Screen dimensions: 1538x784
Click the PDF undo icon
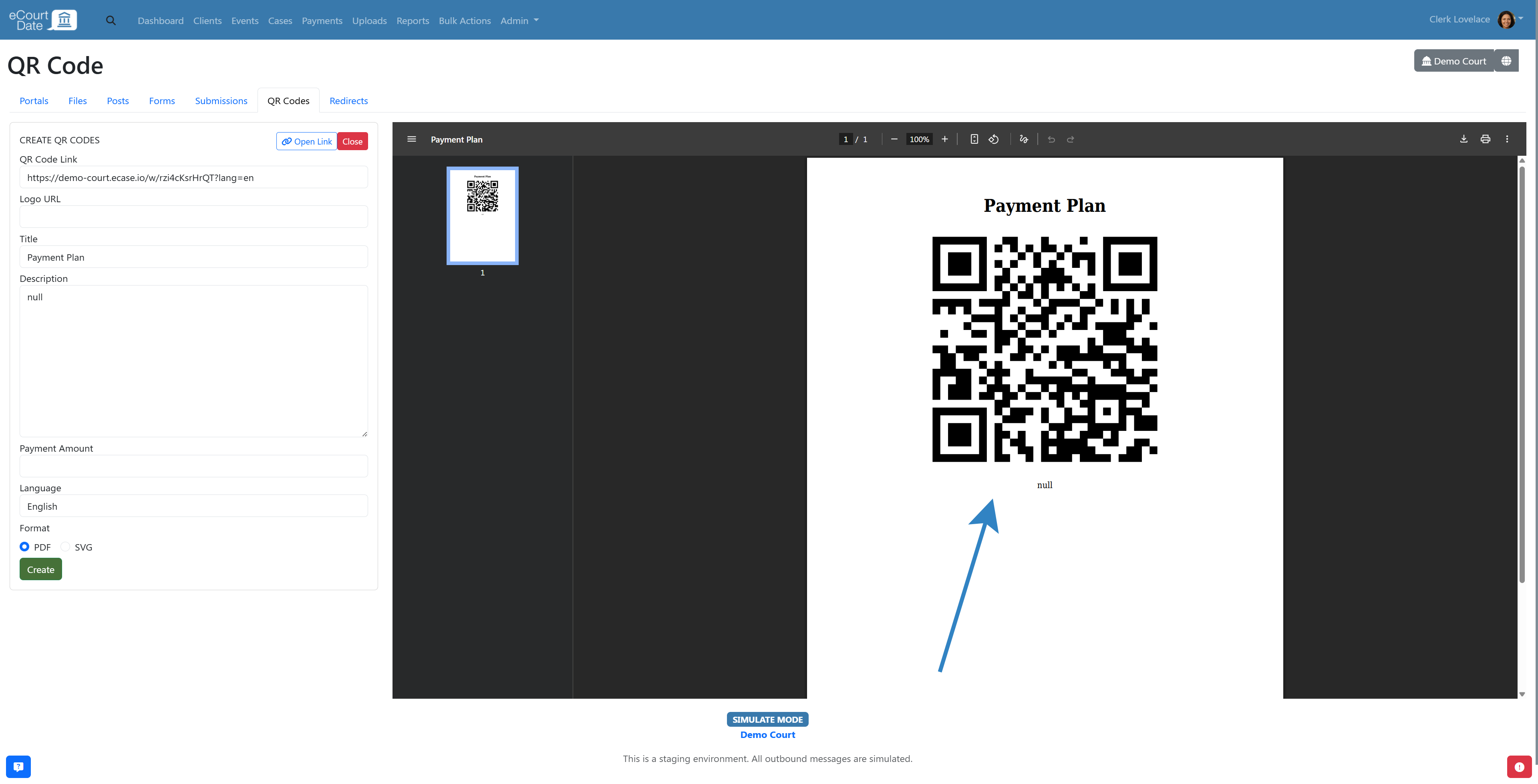pos(1051,139)
